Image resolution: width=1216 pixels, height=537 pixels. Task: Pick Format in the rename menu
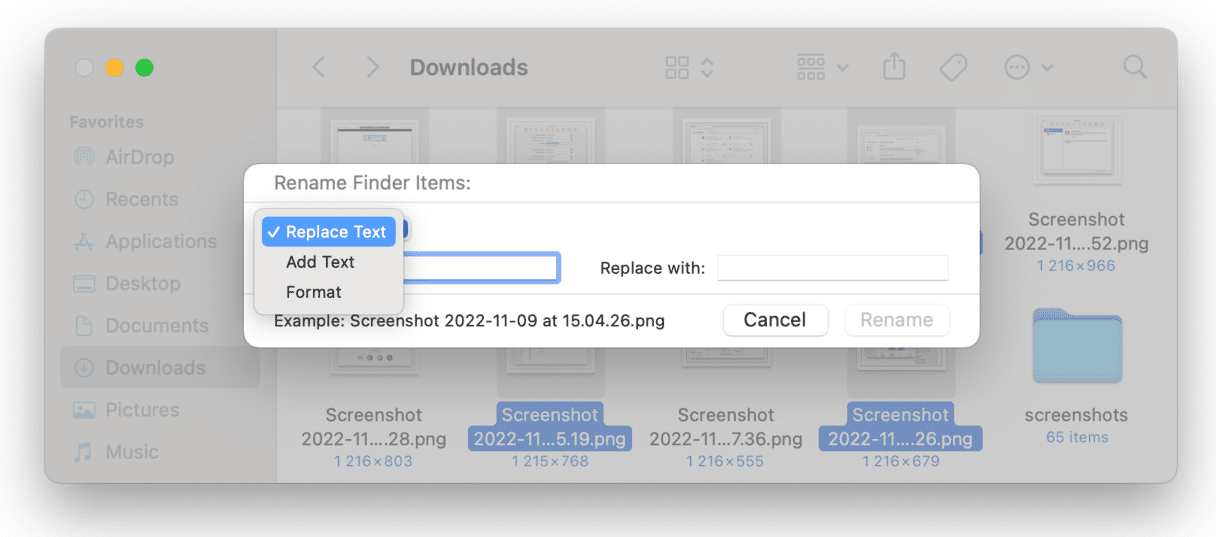[313, 292]
